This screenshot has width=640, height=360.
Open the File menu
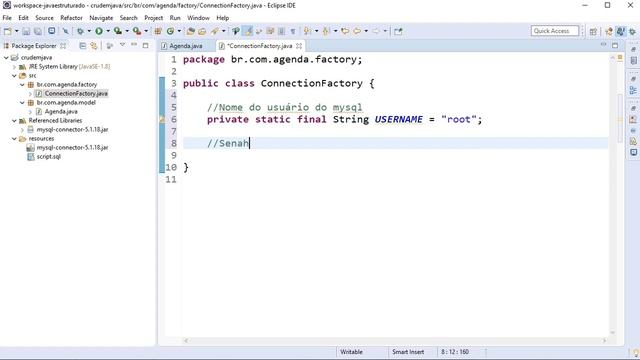7,18
